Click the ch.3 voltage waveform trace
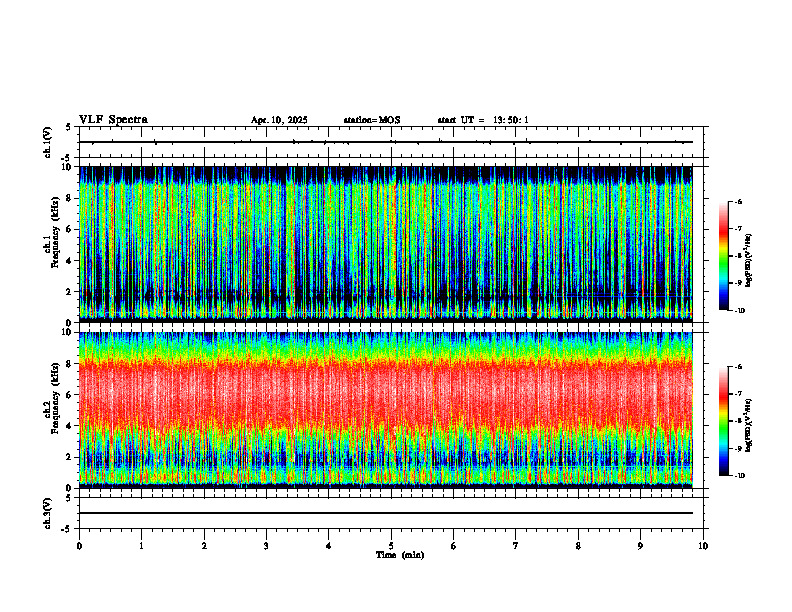The image size is (792, 612). click(386, 513)
